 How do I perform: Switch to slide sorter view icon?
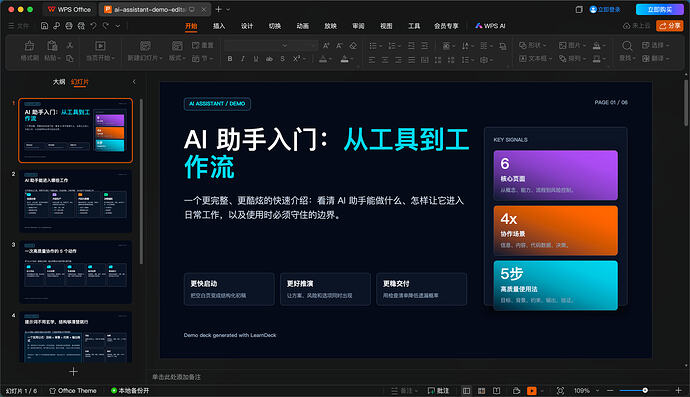481,391
